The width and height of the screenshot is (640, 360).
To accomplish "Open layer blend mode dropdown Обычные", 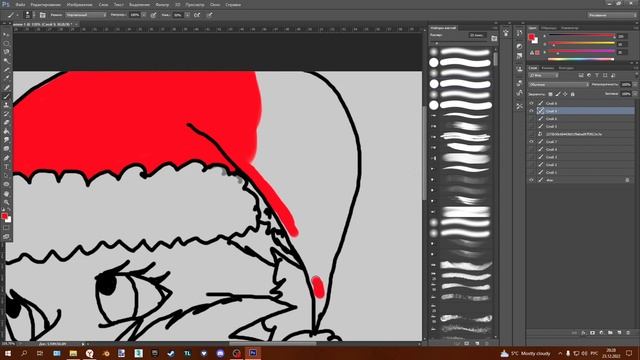I will (x=558, y=84).
